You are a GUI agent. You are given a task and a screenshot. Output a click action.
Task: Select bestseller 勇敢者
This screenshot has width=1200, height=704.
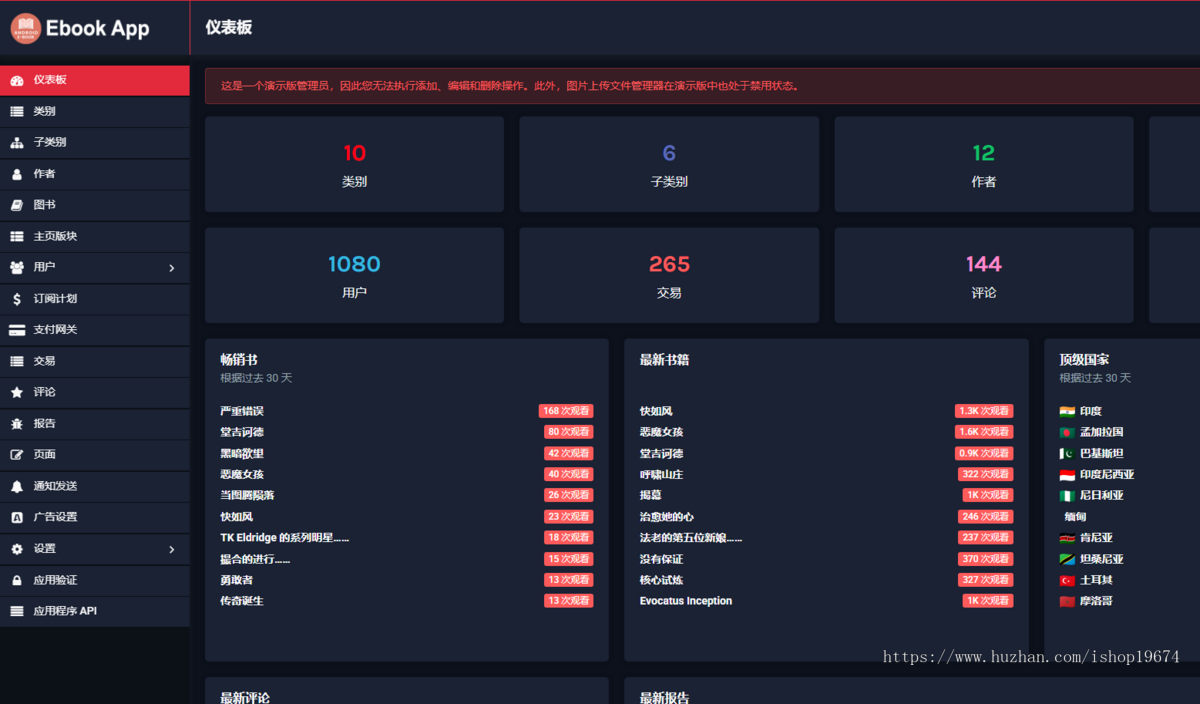click(x=237, y=580)
